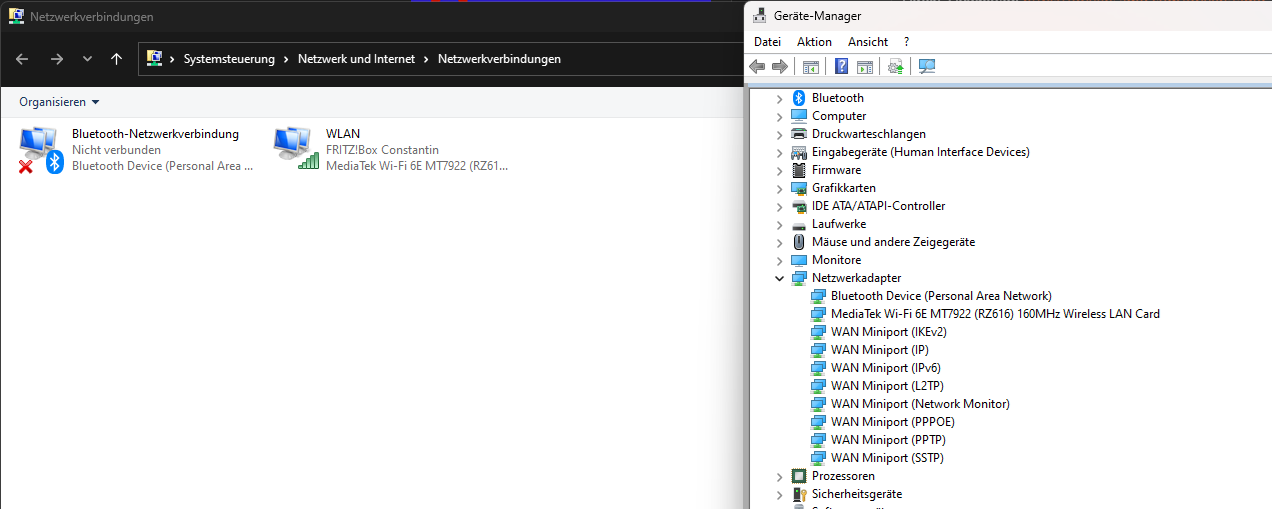Open the Organisieren dropdown
Viewport: 1272px width, 509px height.
(x=59, y=102)
